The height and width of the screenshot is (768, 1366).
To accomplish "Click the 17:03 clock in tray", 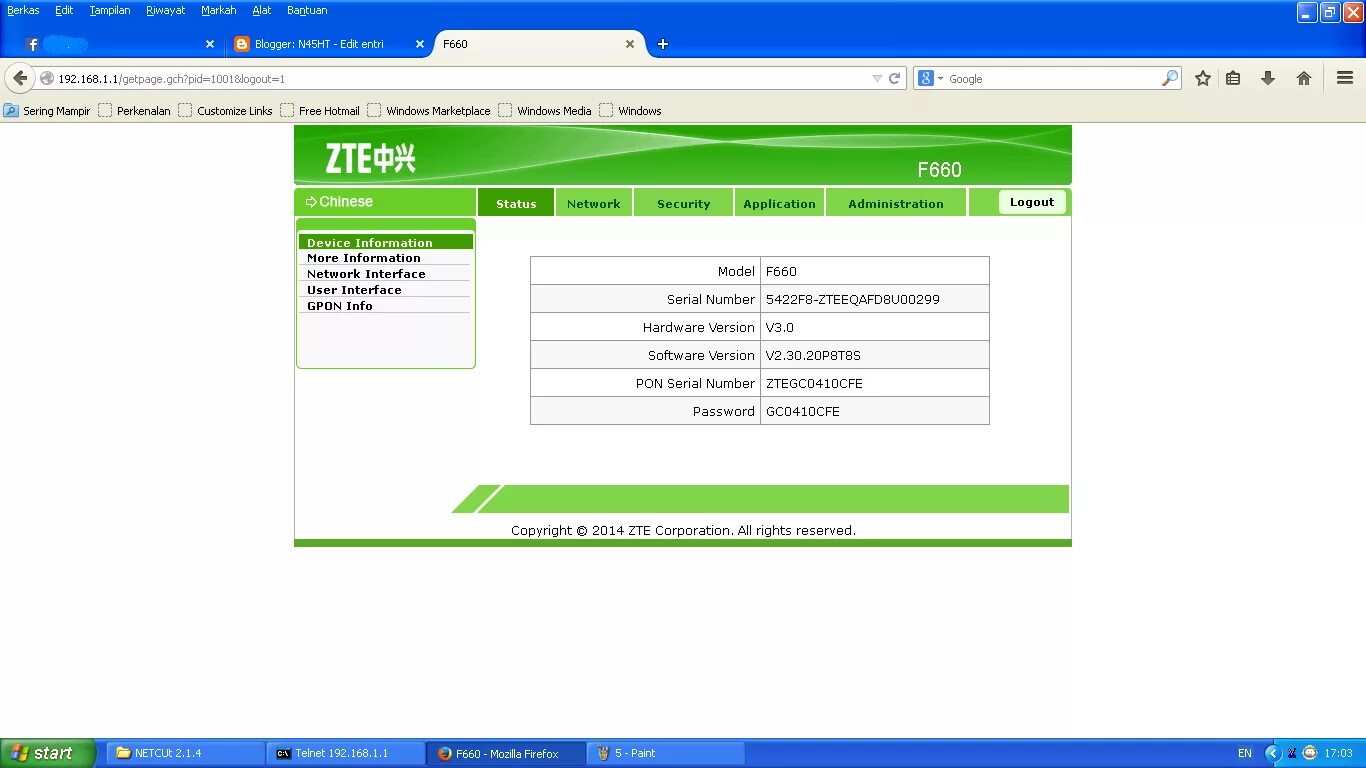I will (1338, 753).
